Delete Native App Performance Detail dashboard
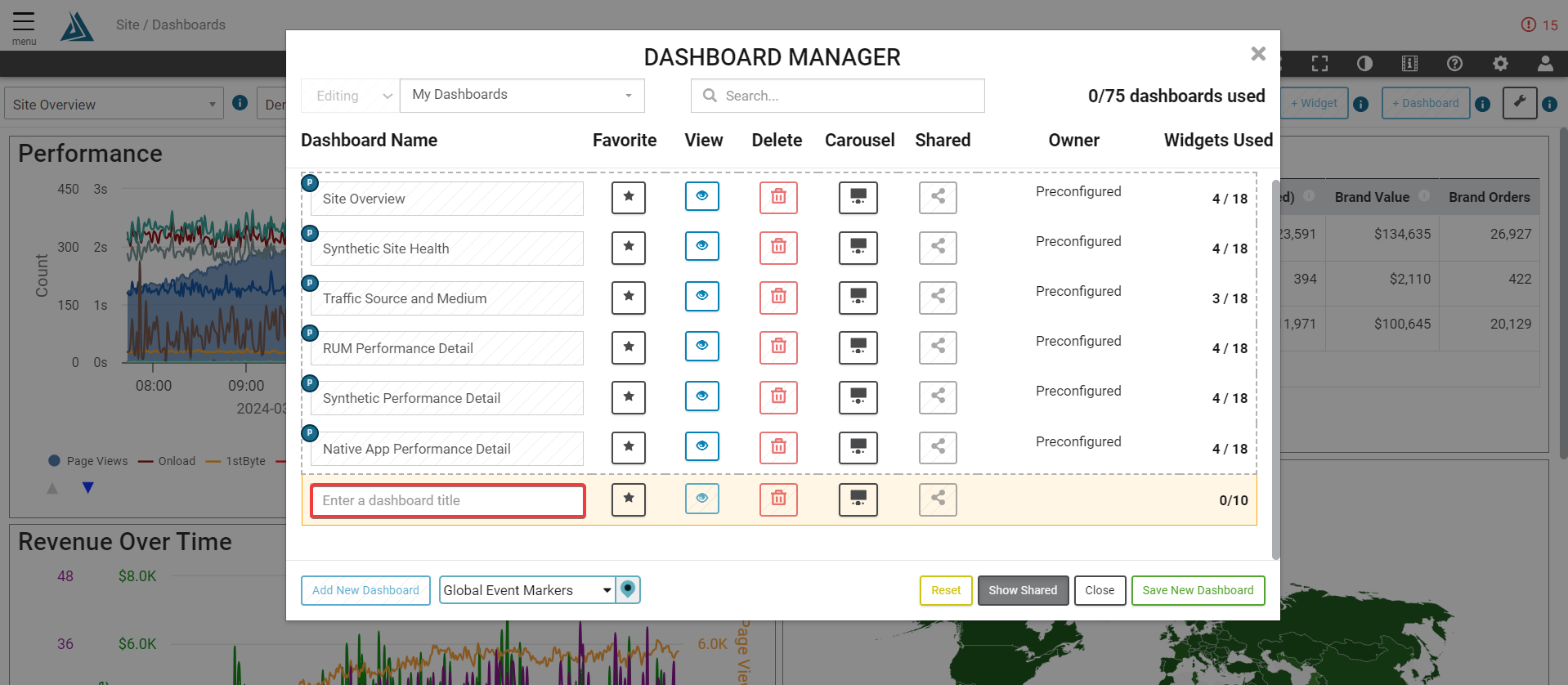The height and width of the screenshot is (685, 1568). pos(778,447)
